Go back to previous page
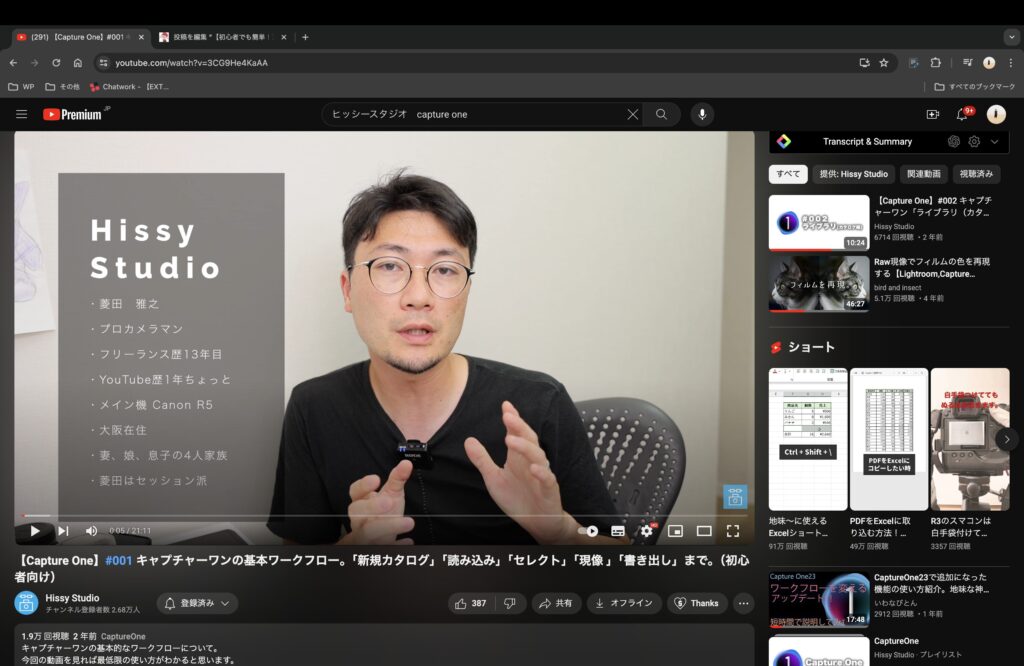 click(13, 63)
